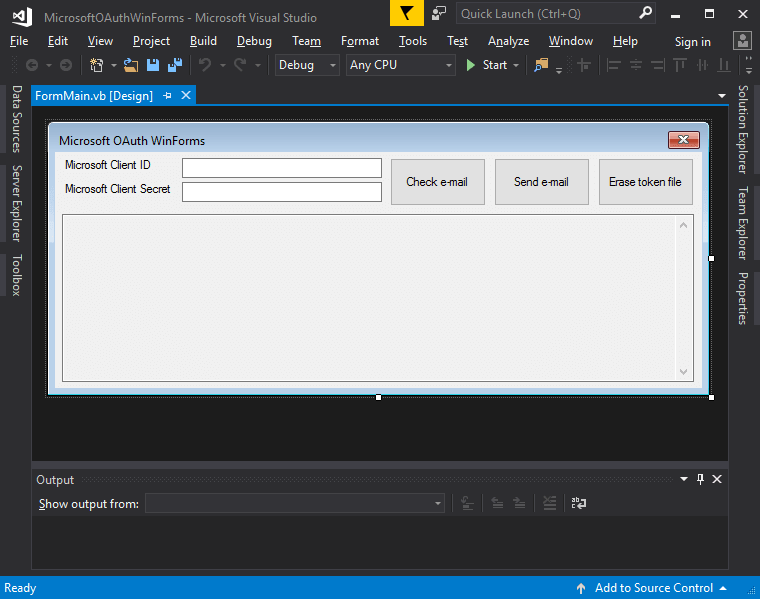Image resolution: width=760 pixels, height=599 pixels.
Task: Click the New Project icon
Action: coord(97,65)
